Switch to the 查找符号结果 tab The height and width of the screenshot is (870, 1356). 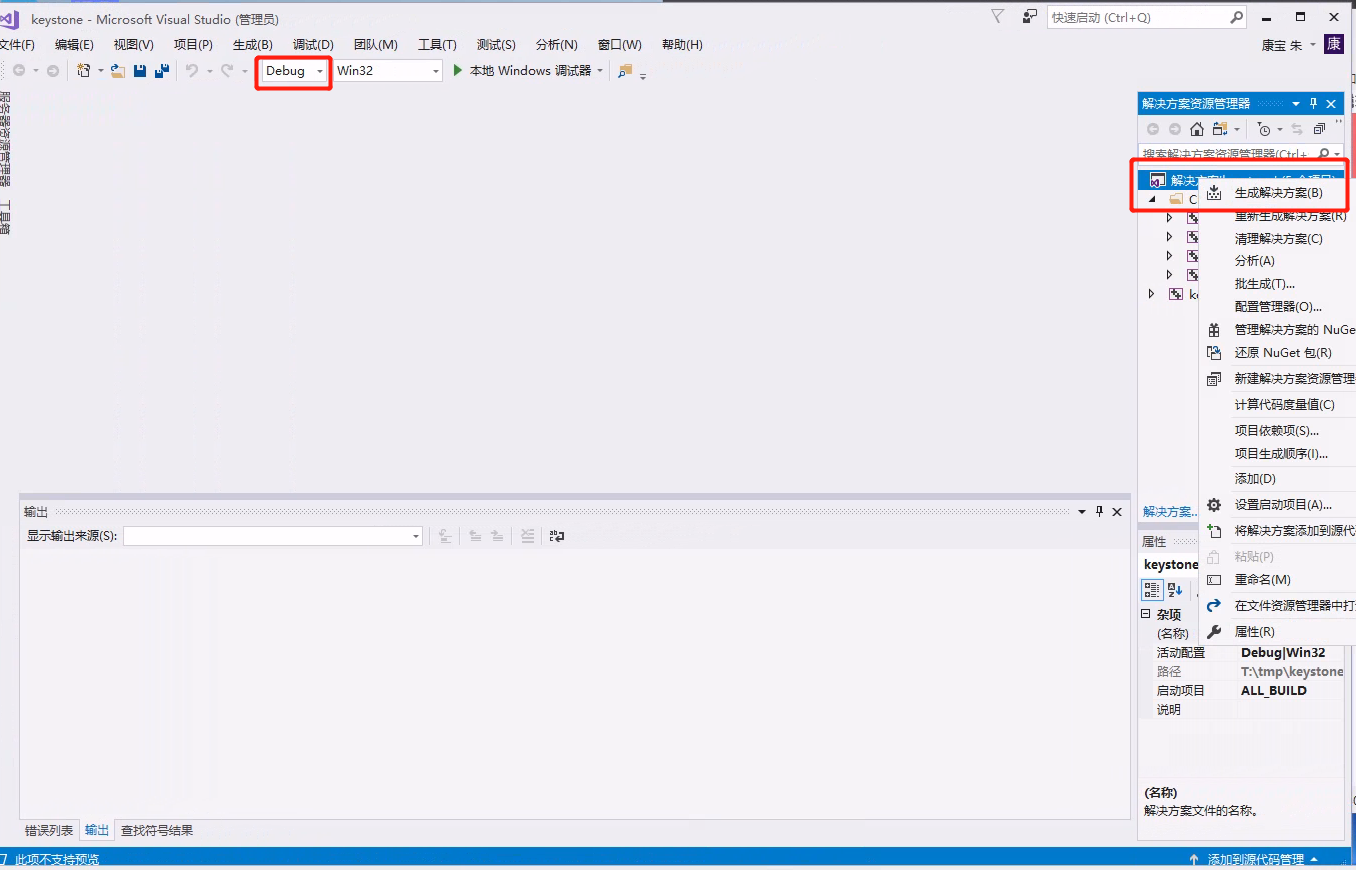(x=157, y=831)
